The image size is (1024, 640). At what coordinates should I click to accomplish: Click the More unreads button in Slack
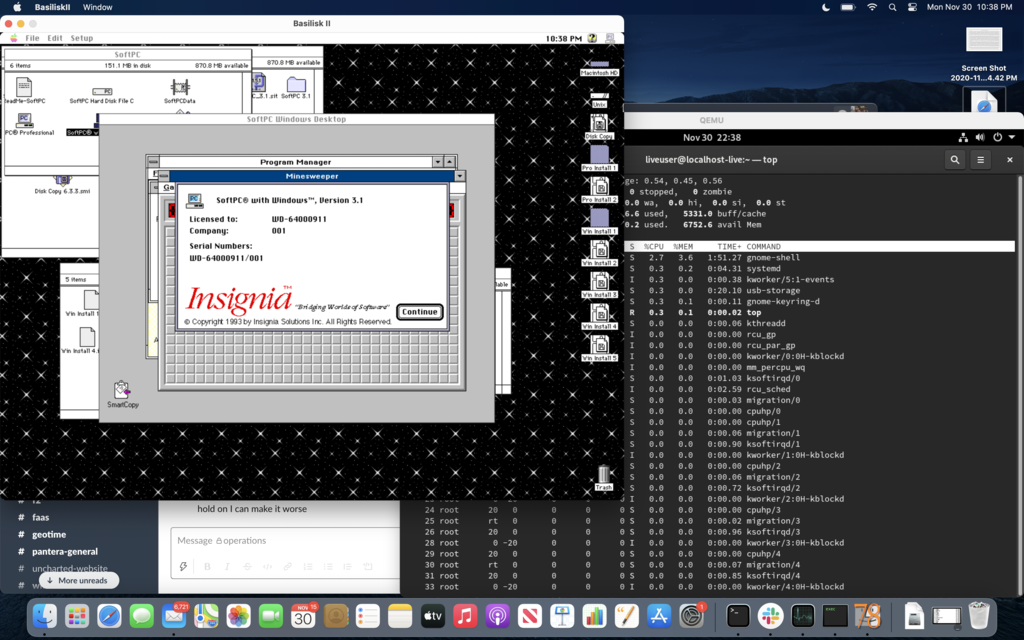78,580
